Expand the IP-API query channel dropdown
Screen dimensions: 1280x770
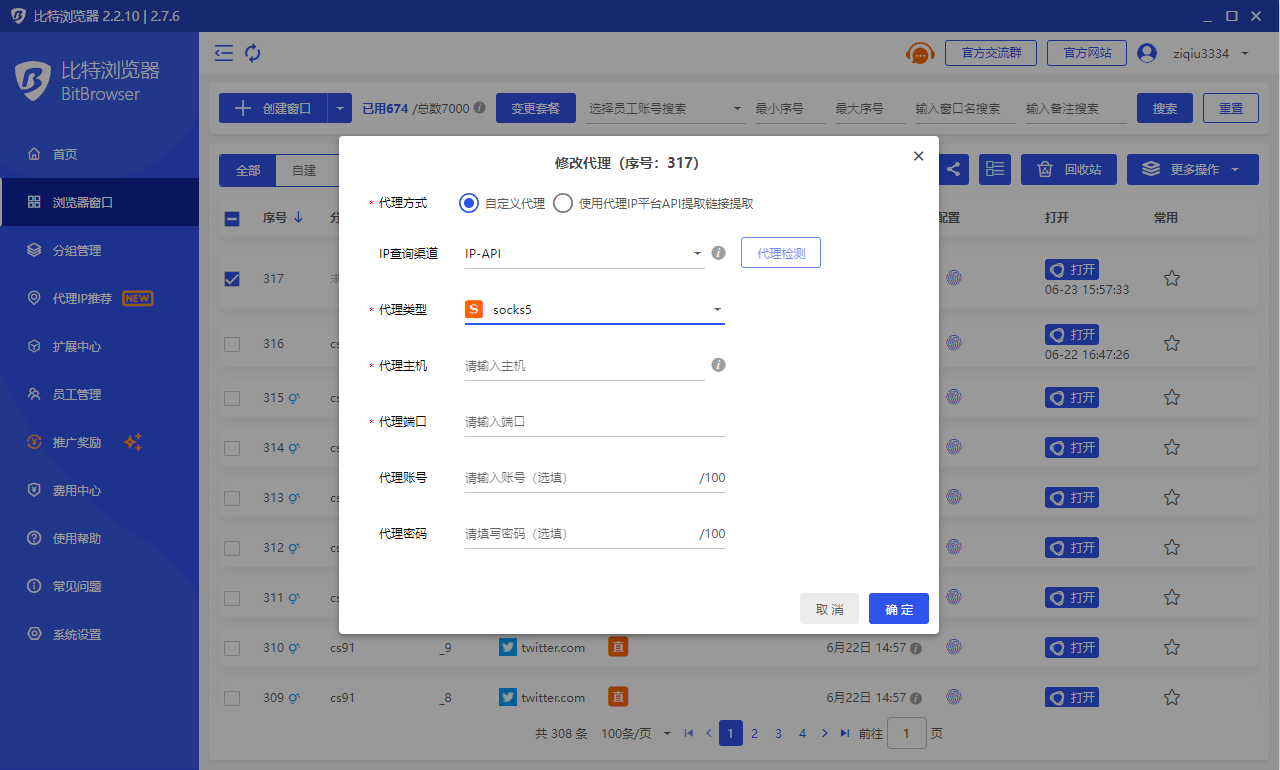pos(585,254)
